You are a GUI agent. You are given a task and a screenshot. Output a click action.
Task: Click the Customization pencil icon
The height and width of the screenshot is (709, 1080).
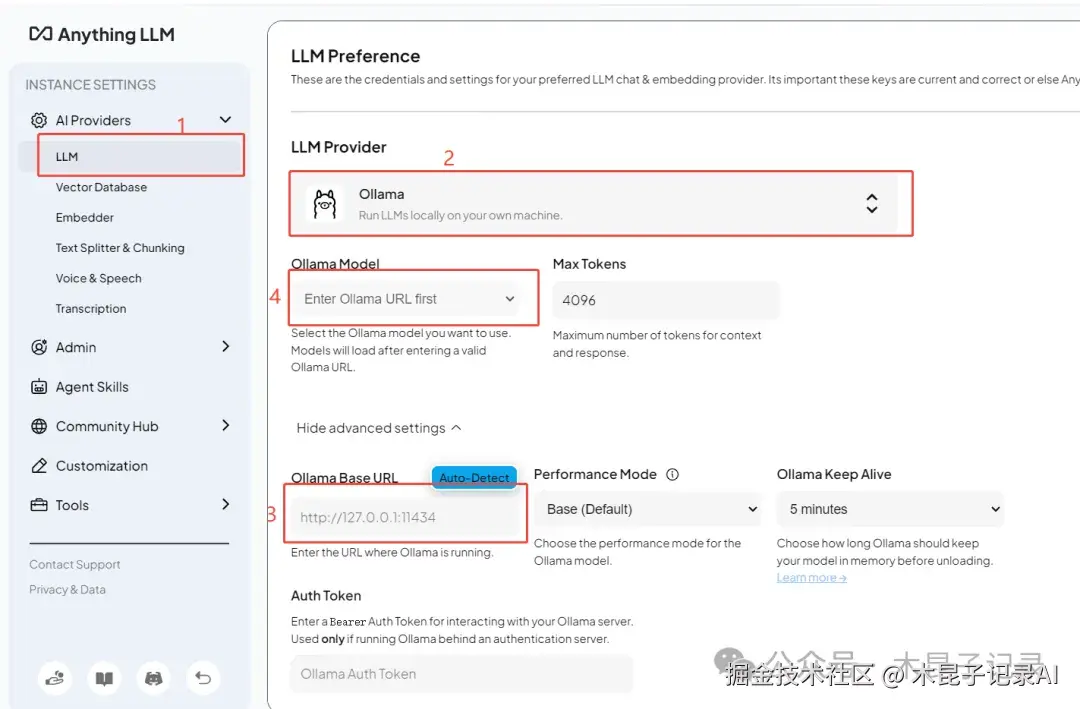point(39,465)
